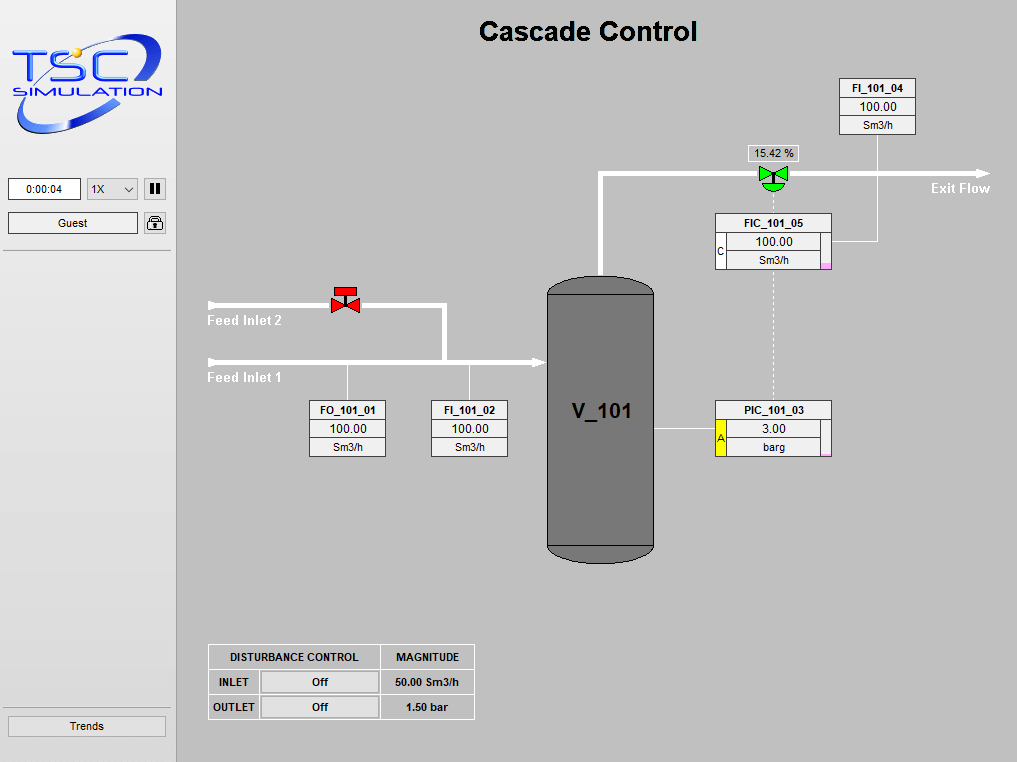Viewport: 1017px width, 762px height.
Task: Toggle the INLET disturbance to On
Action: click(319, 681)
